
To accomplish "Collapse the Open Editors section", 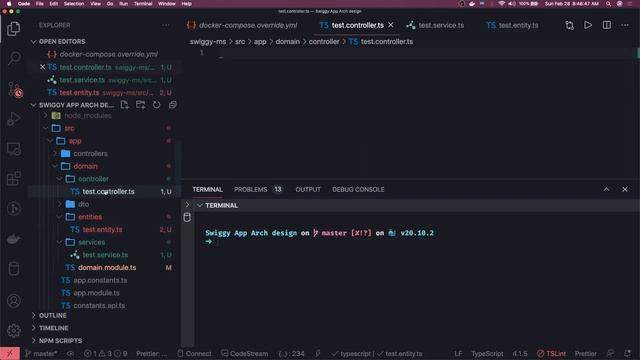I will [x=33, y=42].
